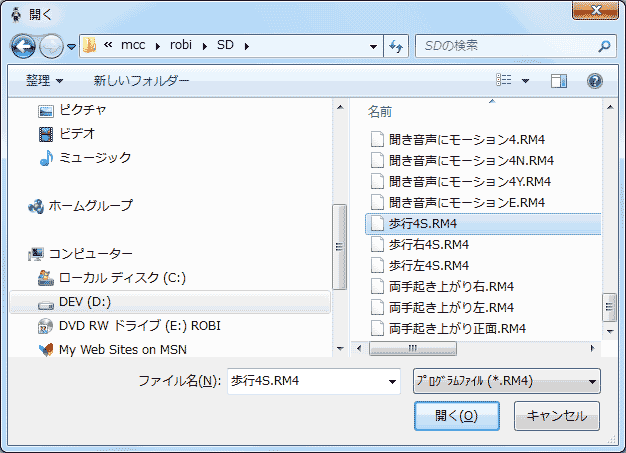Click navigation pane scrollbar up arrow
Image resolution: width=626 pixels, height=453 pixels.
(x=340, y=107)
